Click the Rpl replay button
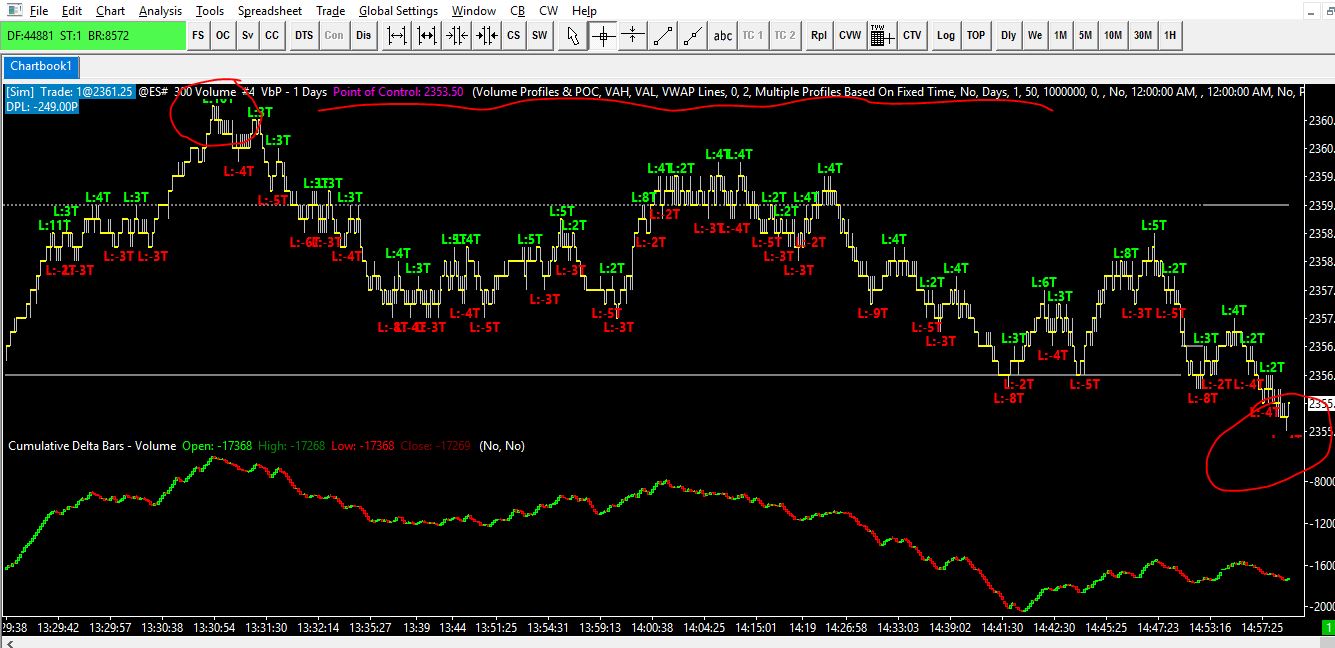This screenshot has width=1335, height=648. 819,35
